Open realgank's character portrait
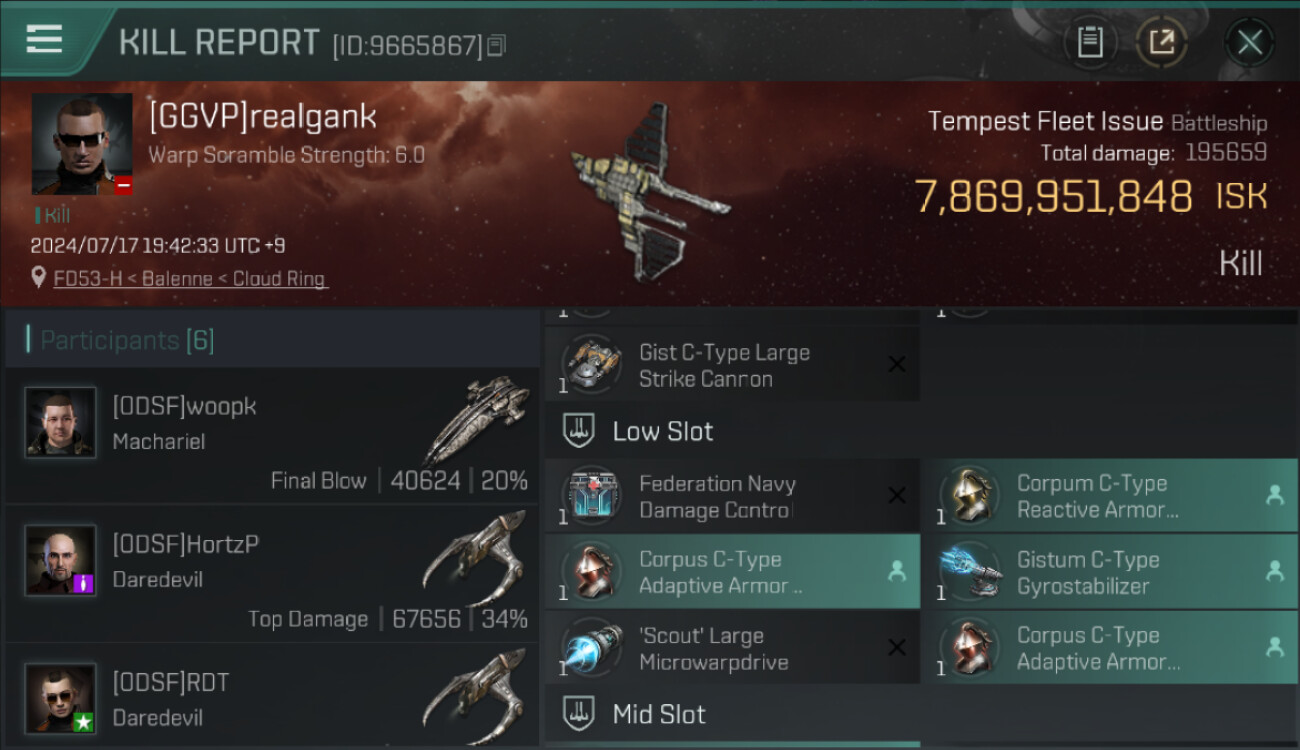Image resolution: width=1300 pixels, height=750 pixels. 82,144
